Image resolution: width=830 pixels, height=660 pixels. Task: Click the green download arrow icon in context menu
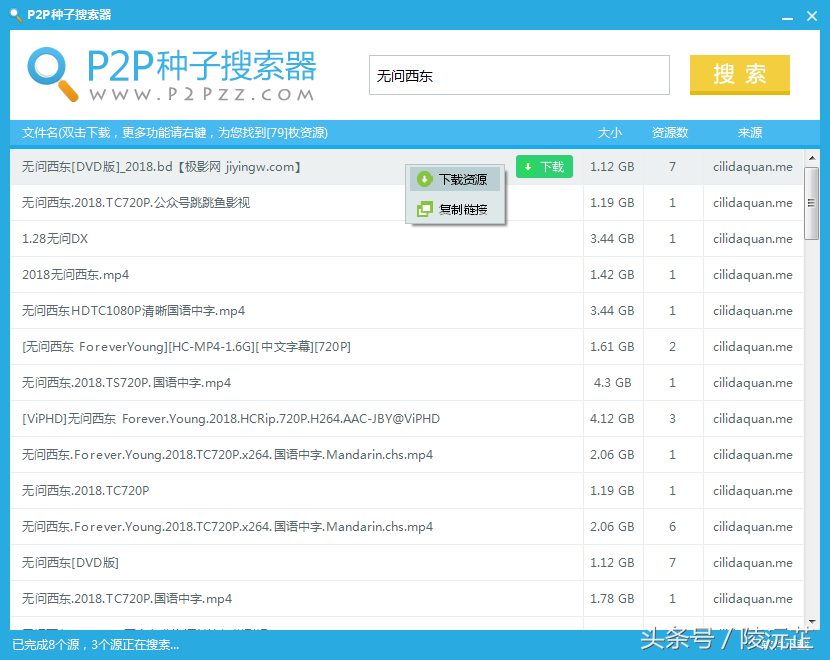click(425, 179)
